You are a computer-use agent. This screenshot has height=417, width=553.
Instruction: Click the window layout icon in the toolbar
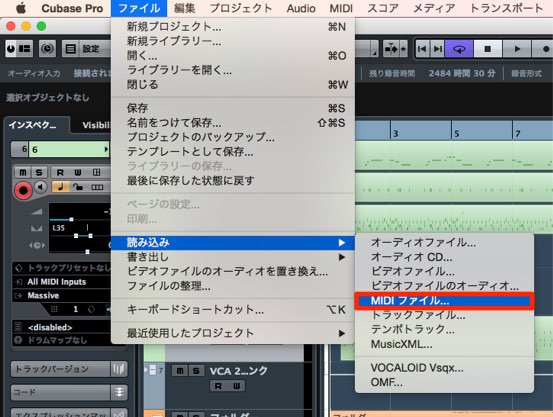pos(25,49)
